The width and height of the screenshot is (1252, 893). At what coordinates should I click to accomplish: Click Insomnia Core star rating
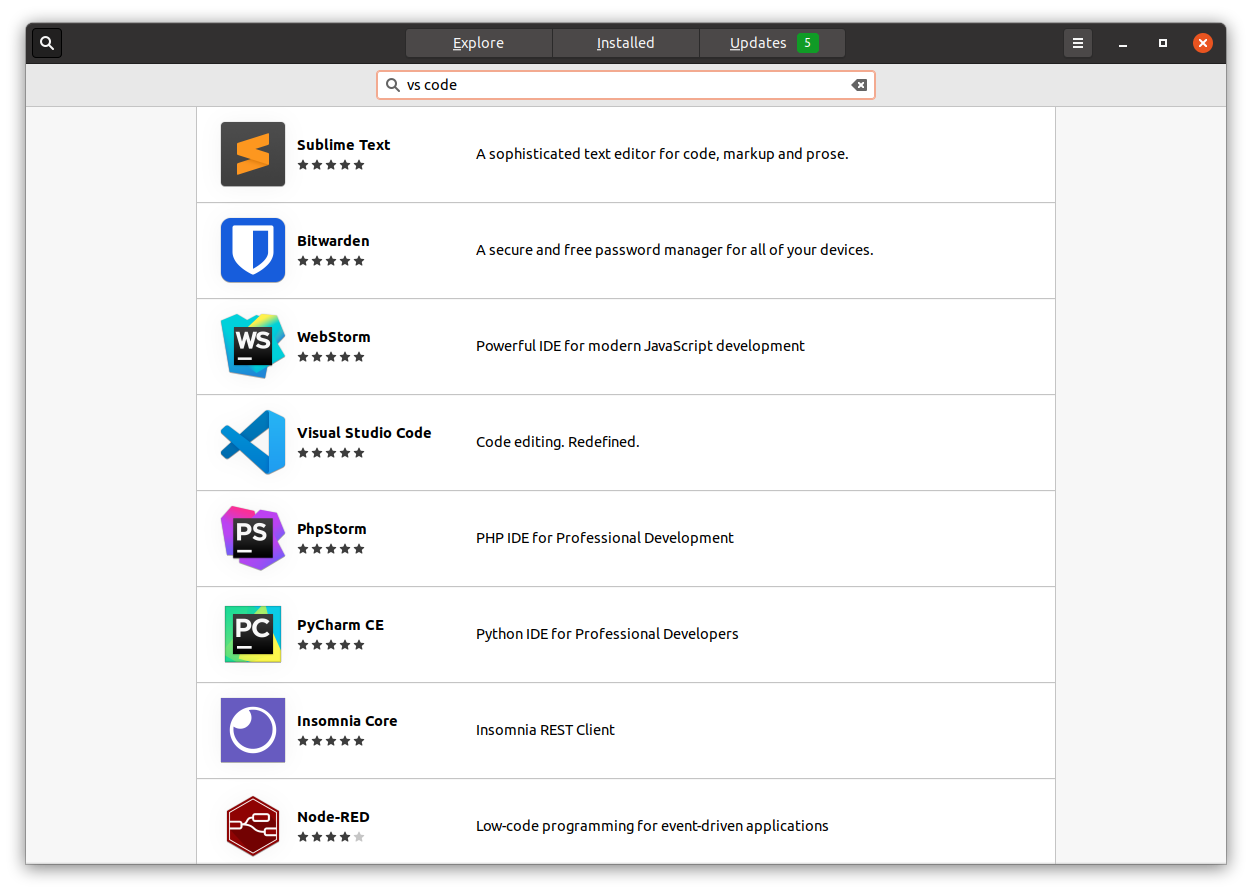click(331, 741)
